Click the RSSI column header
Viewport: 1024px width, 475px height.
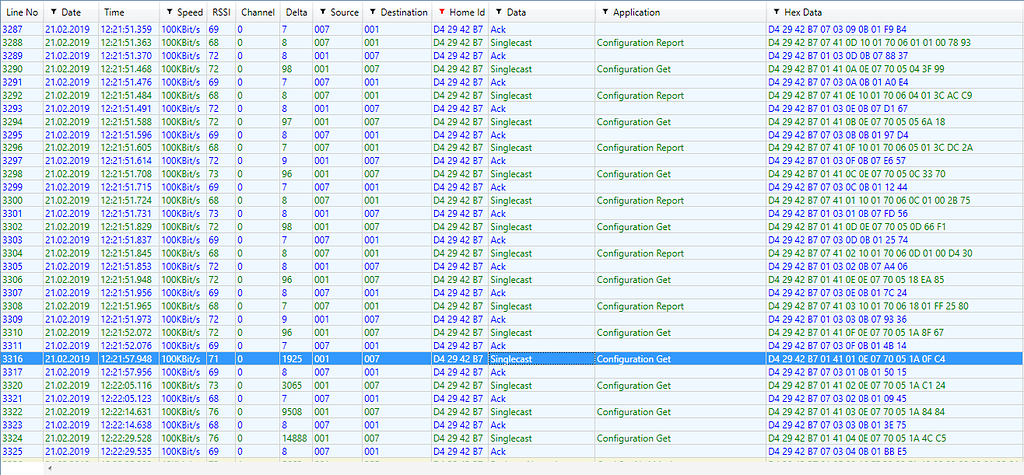221,12
